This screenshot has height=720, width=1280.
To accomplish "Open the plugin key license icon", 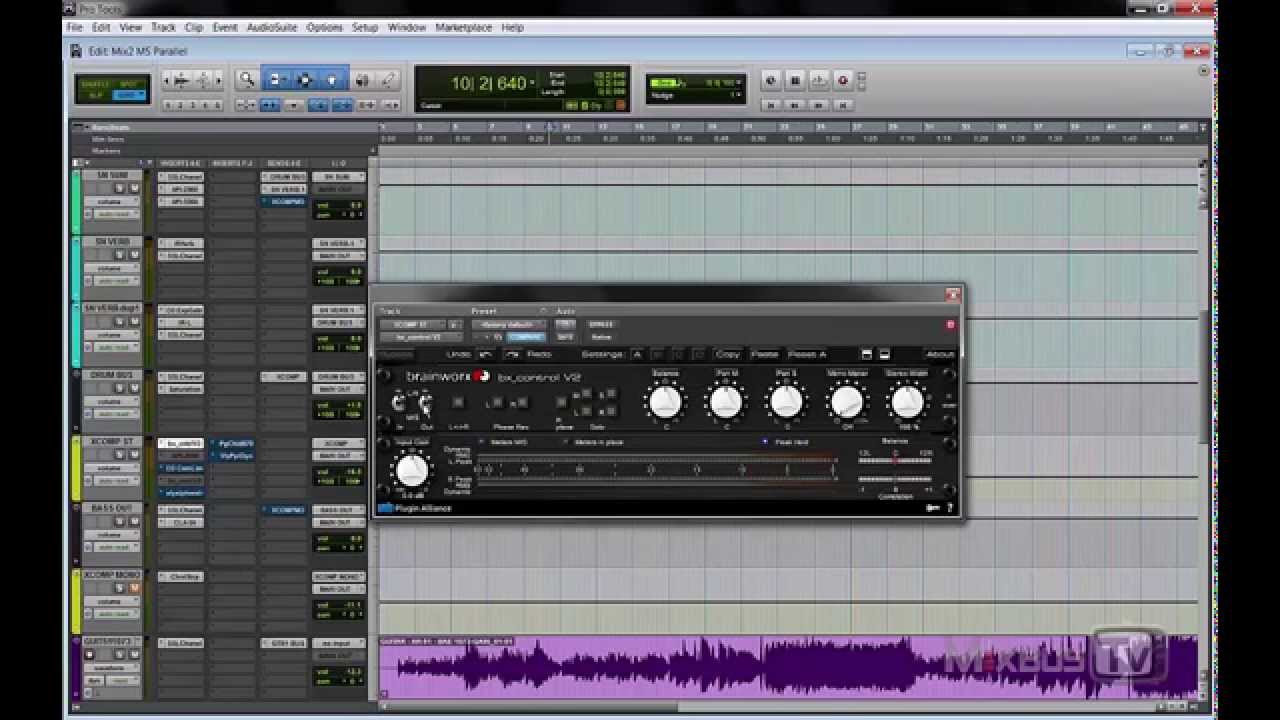I will (932, 508).
